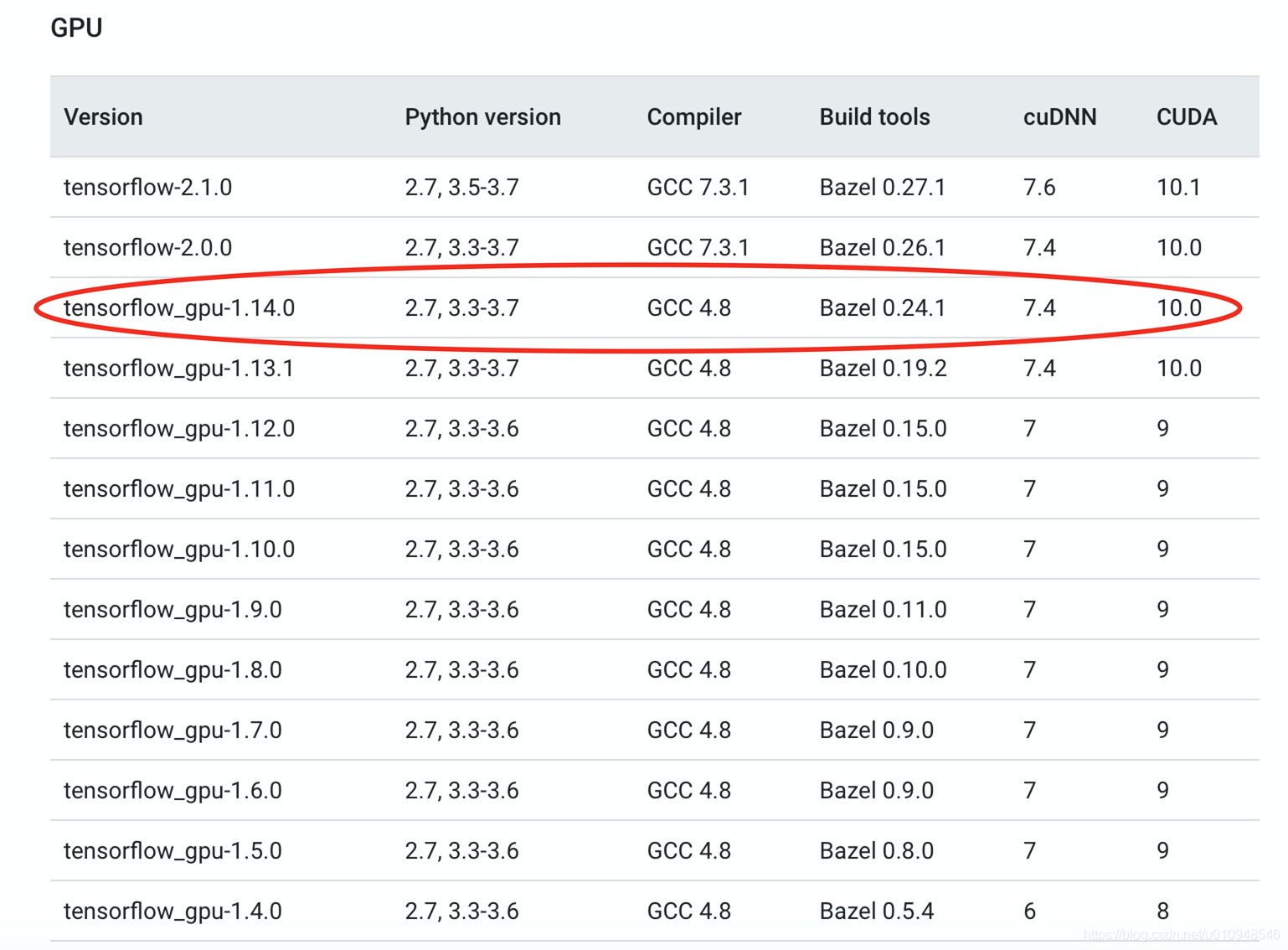
Task: Click the tensorflow_gpu-1.14.0 version cell
Action: click(179, 307)
